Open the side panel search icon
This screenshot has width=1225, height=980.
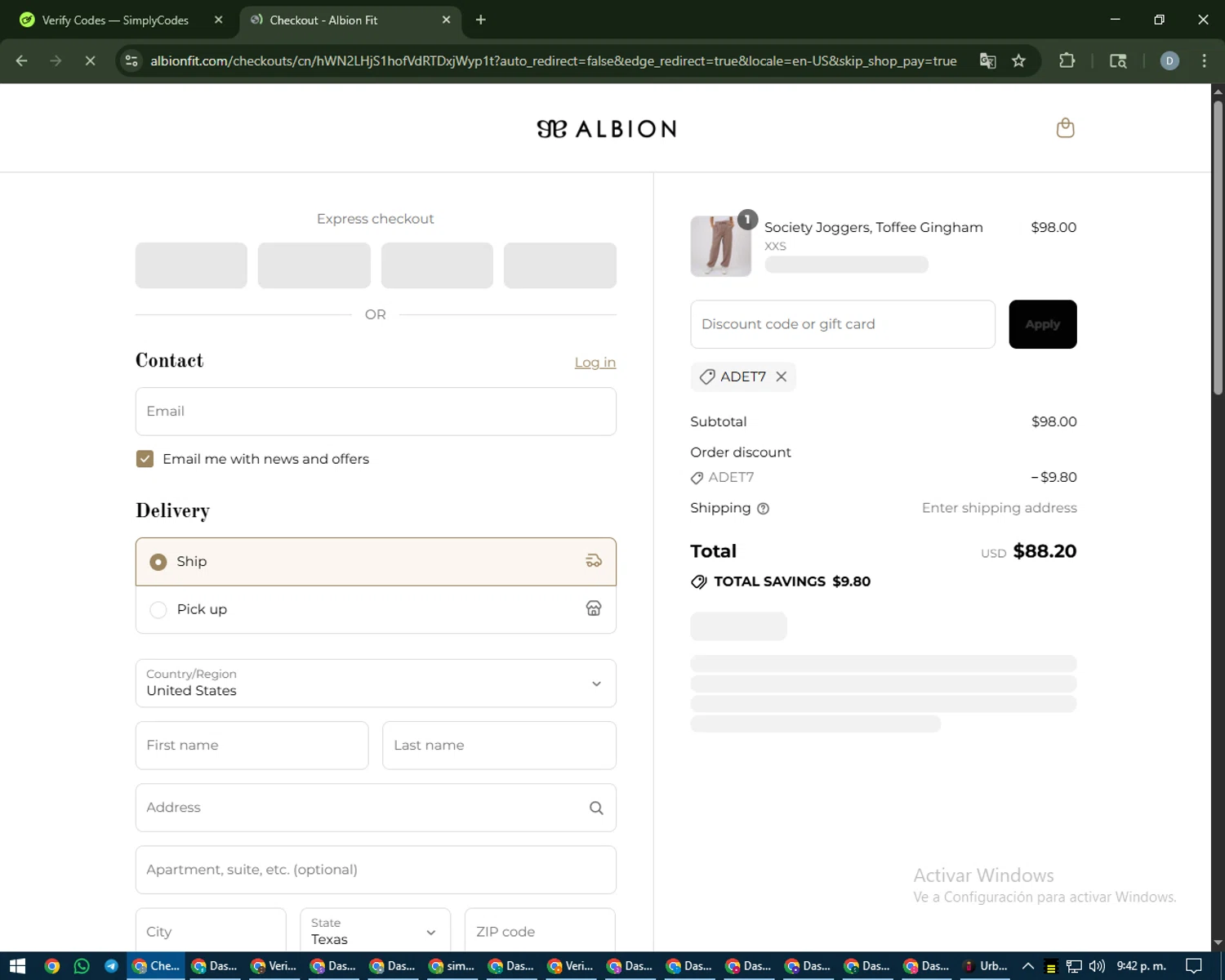(1118, 60)
